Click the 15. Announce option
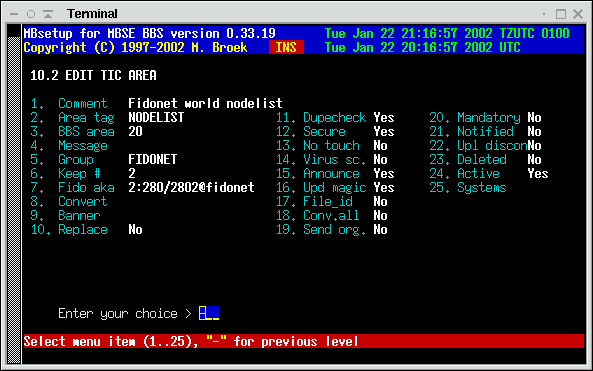Image resolution: width=593 pixels, height=371 pixels. [317, 173]
